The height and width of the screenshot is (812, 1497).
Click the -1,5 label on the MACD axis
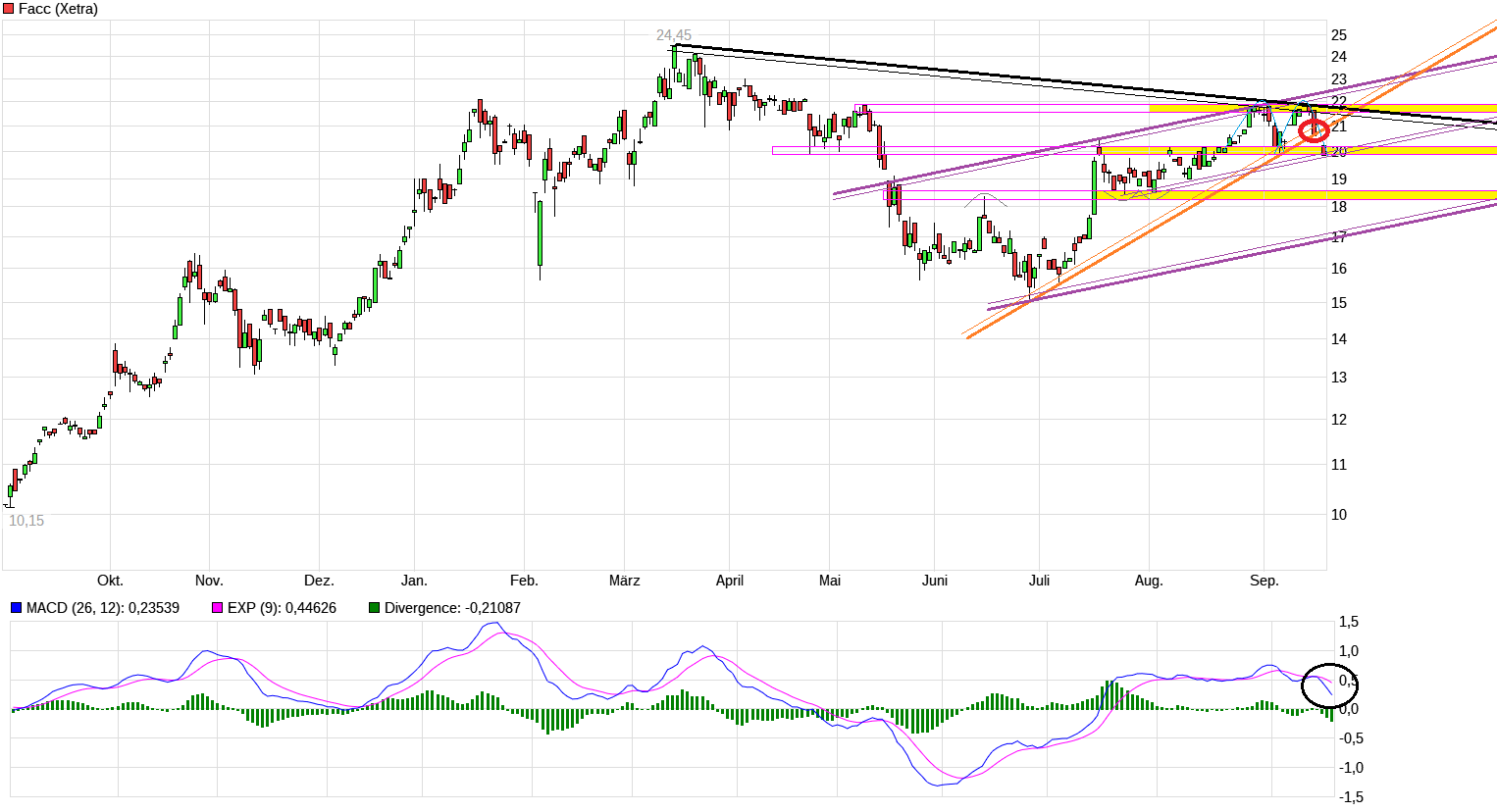pyautogui.click(x=1350, y=797)
